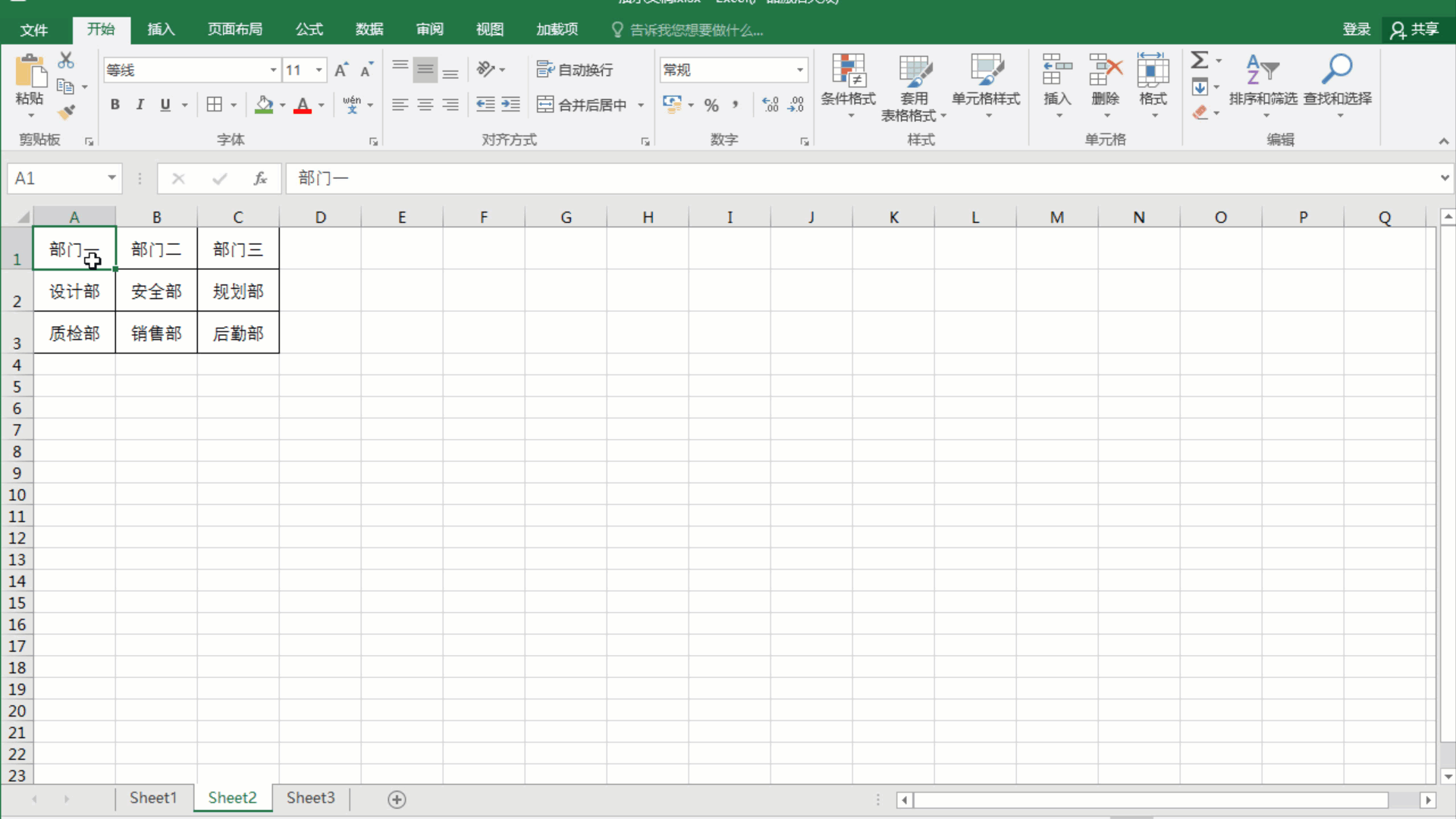Open the font name dropdown

pos(273,70)
